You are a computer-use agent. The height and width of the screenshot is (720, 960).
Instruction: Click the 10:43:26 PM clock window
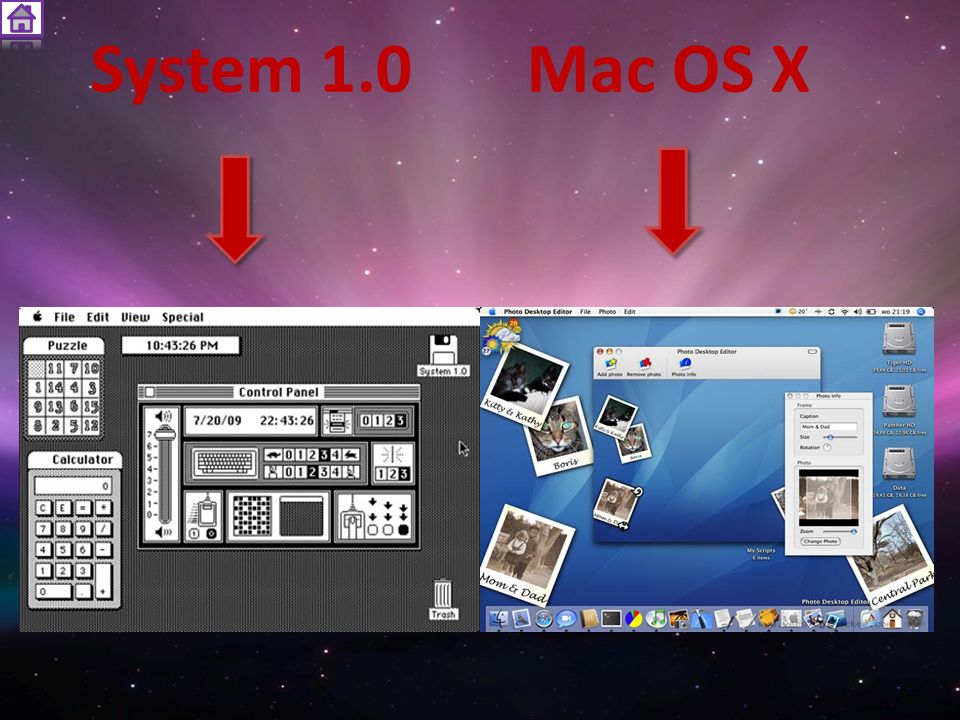click(x=181, y=345)
